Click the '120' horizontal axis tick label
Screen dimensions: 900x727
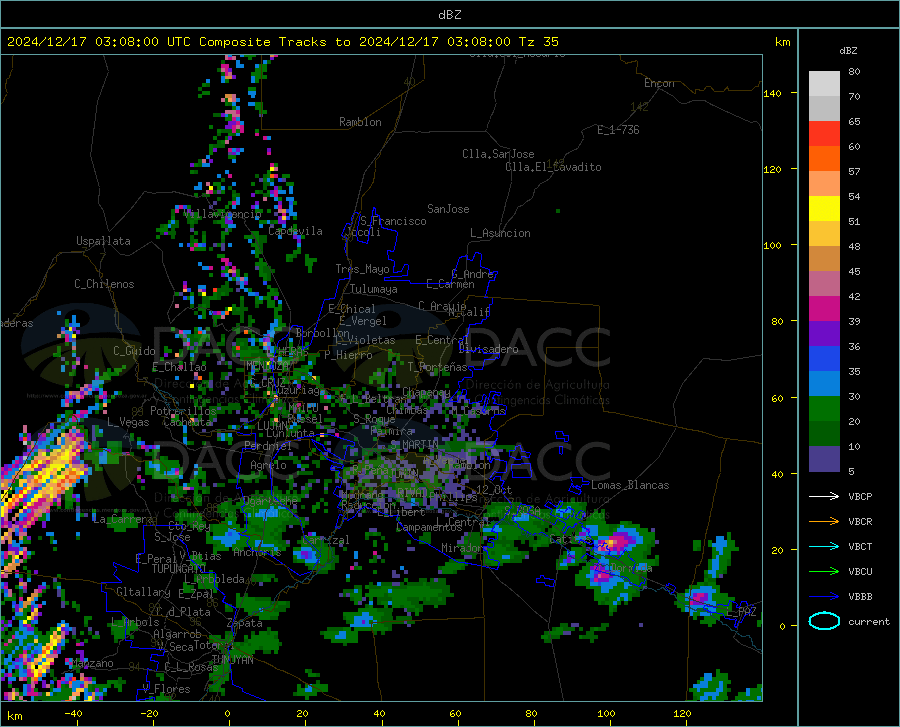(682, 713)
